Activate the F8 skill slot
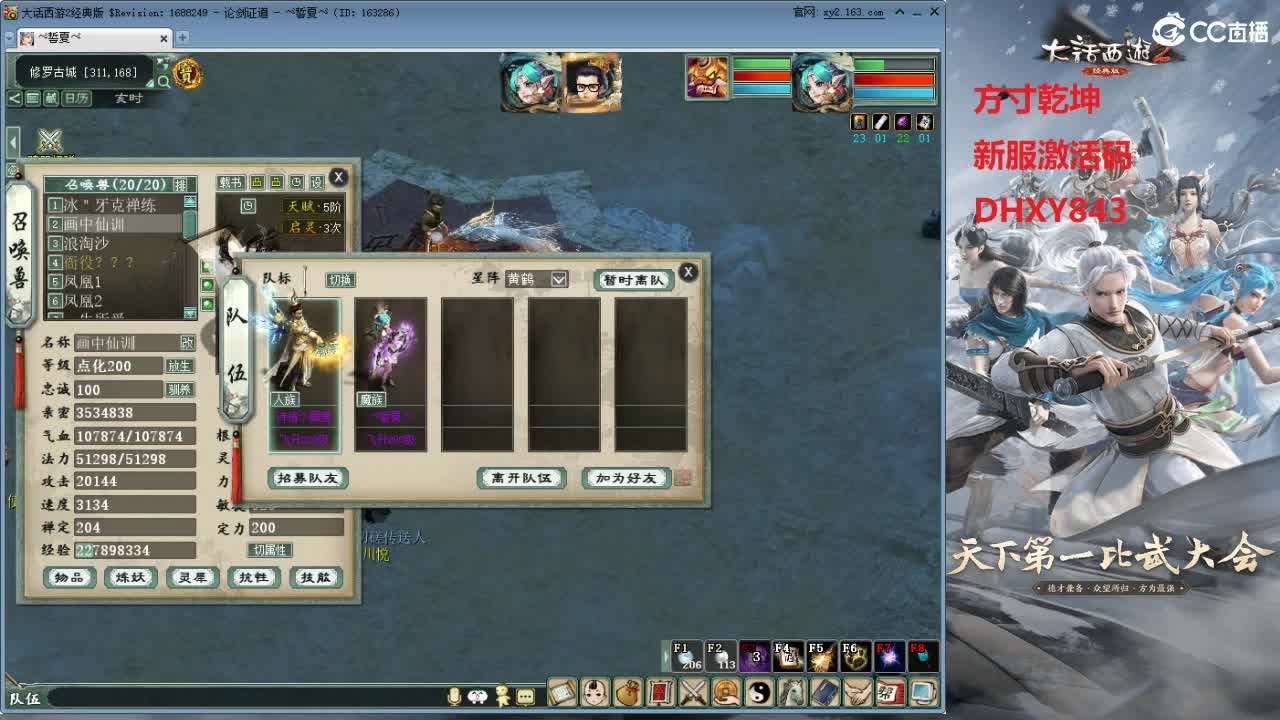Screen dimensions: 1280x720 [x=923, y=656]
